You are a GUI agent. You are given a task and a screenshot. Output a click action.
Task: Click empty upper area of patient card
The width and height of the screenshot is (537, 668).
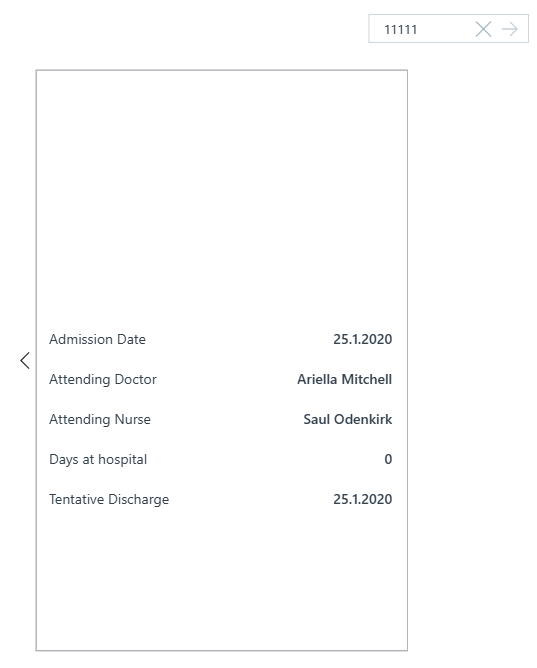point(221,196)
